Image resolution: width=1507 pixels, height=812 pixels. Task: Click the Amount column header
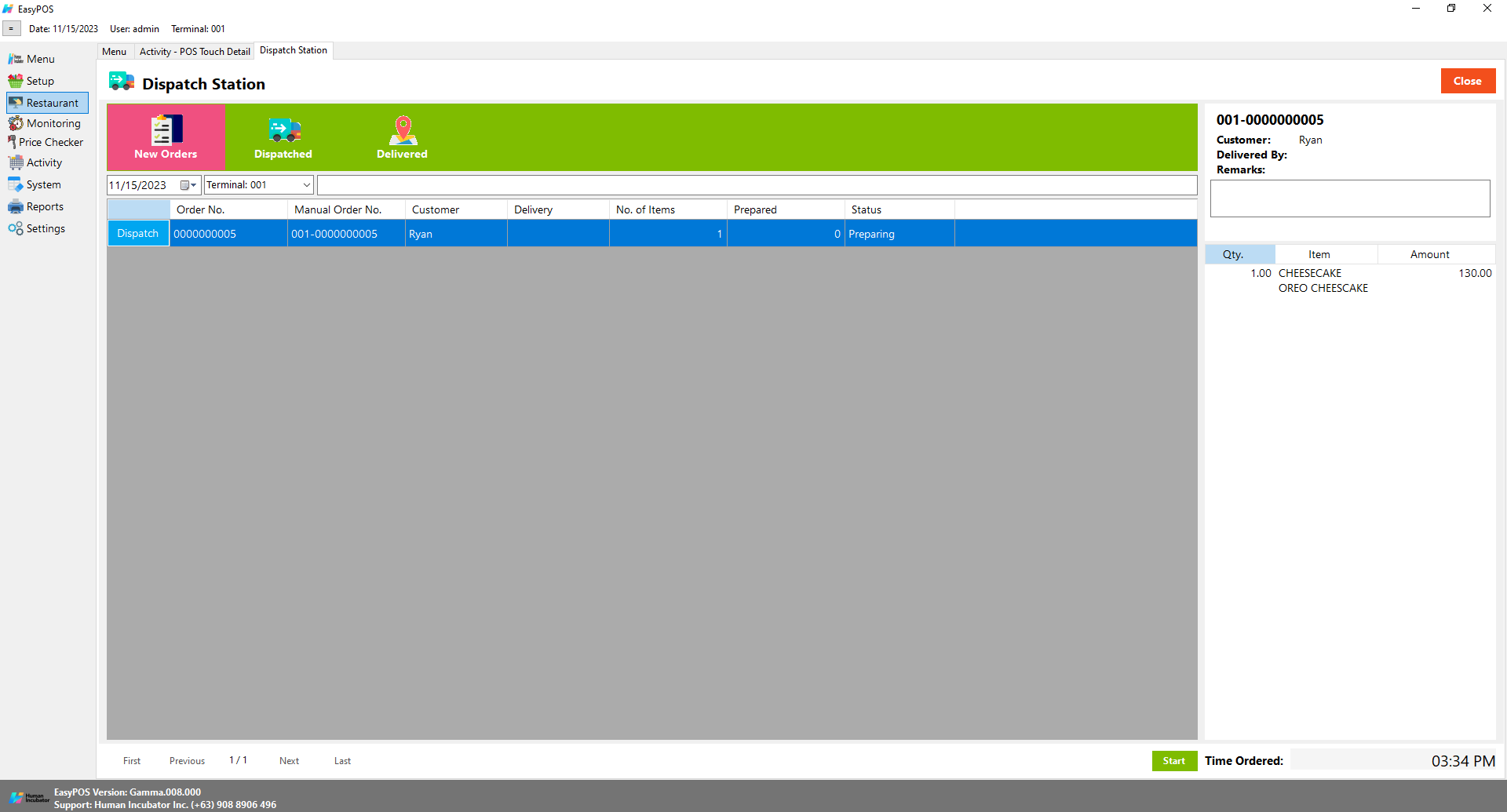pos(1436,254)
